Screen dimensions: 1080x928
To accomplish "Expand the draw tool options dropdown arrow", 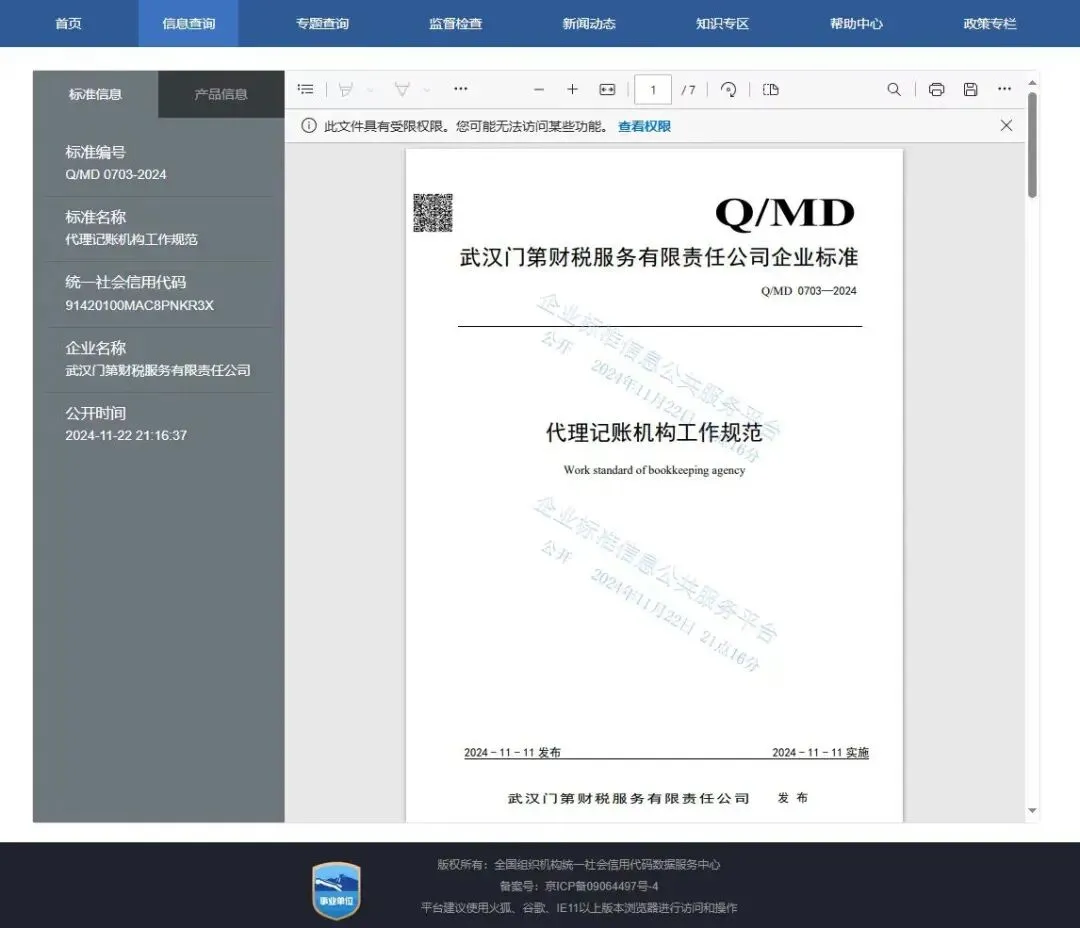I will point(426,90).
